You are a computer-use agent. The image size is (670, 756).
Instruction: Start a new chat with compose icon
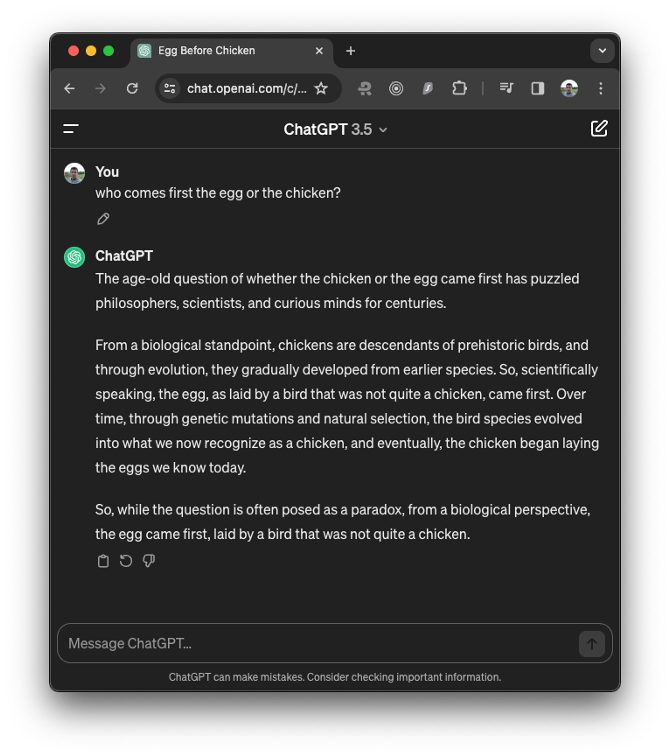tap(599, 129)
